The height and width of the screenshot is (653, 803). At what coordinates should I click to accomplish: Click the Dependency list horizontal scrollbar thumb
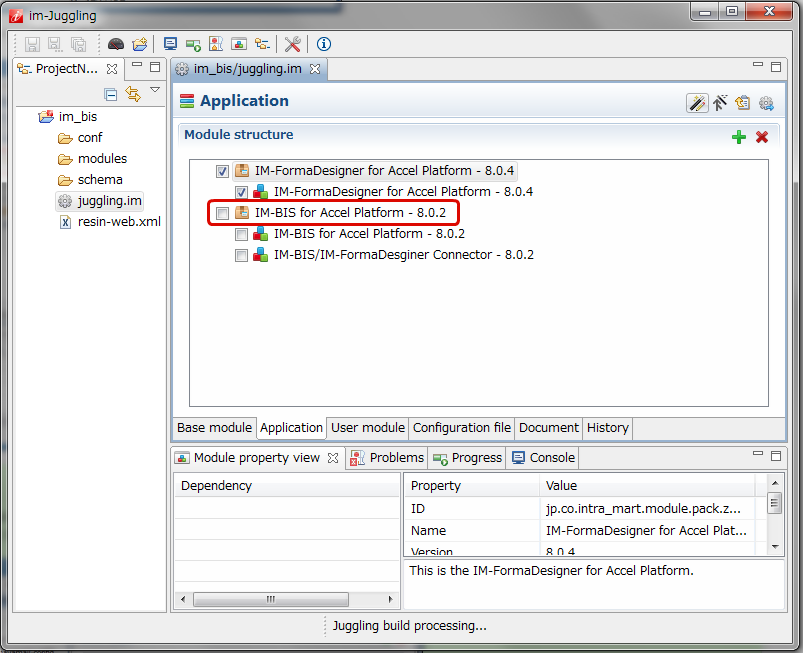click(271, 599)
